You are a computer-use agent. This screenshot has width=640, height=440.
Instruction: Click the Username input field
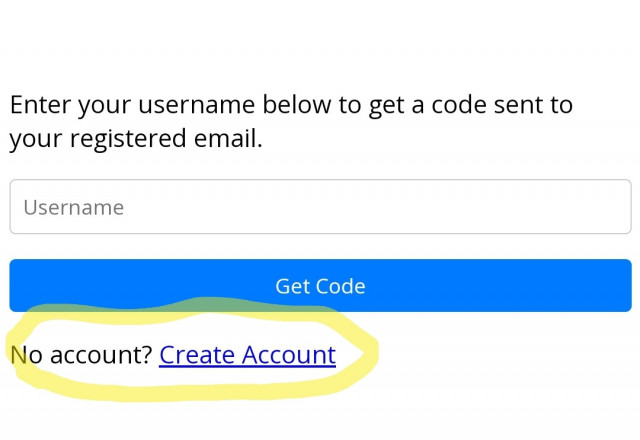point(320,207)
